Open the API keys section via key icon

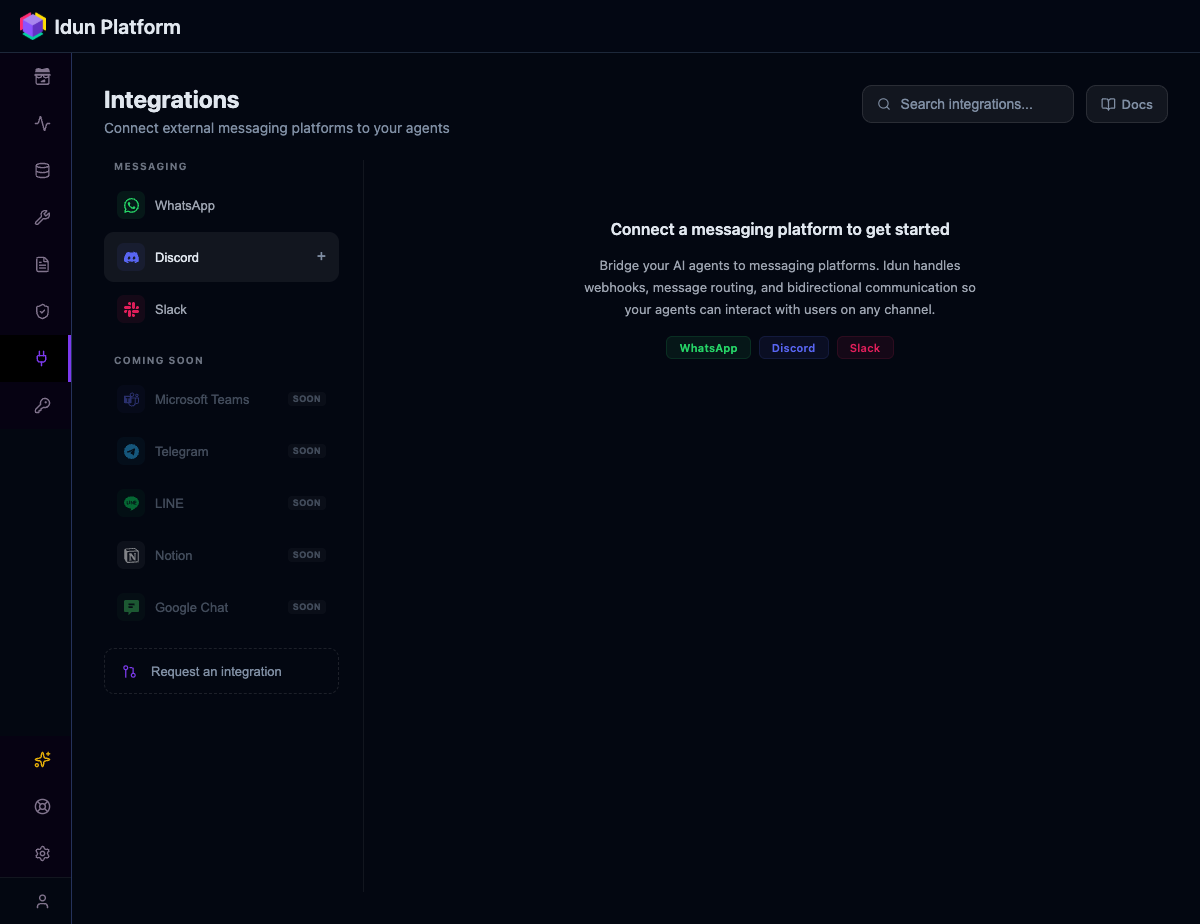[x=42, y=405]
